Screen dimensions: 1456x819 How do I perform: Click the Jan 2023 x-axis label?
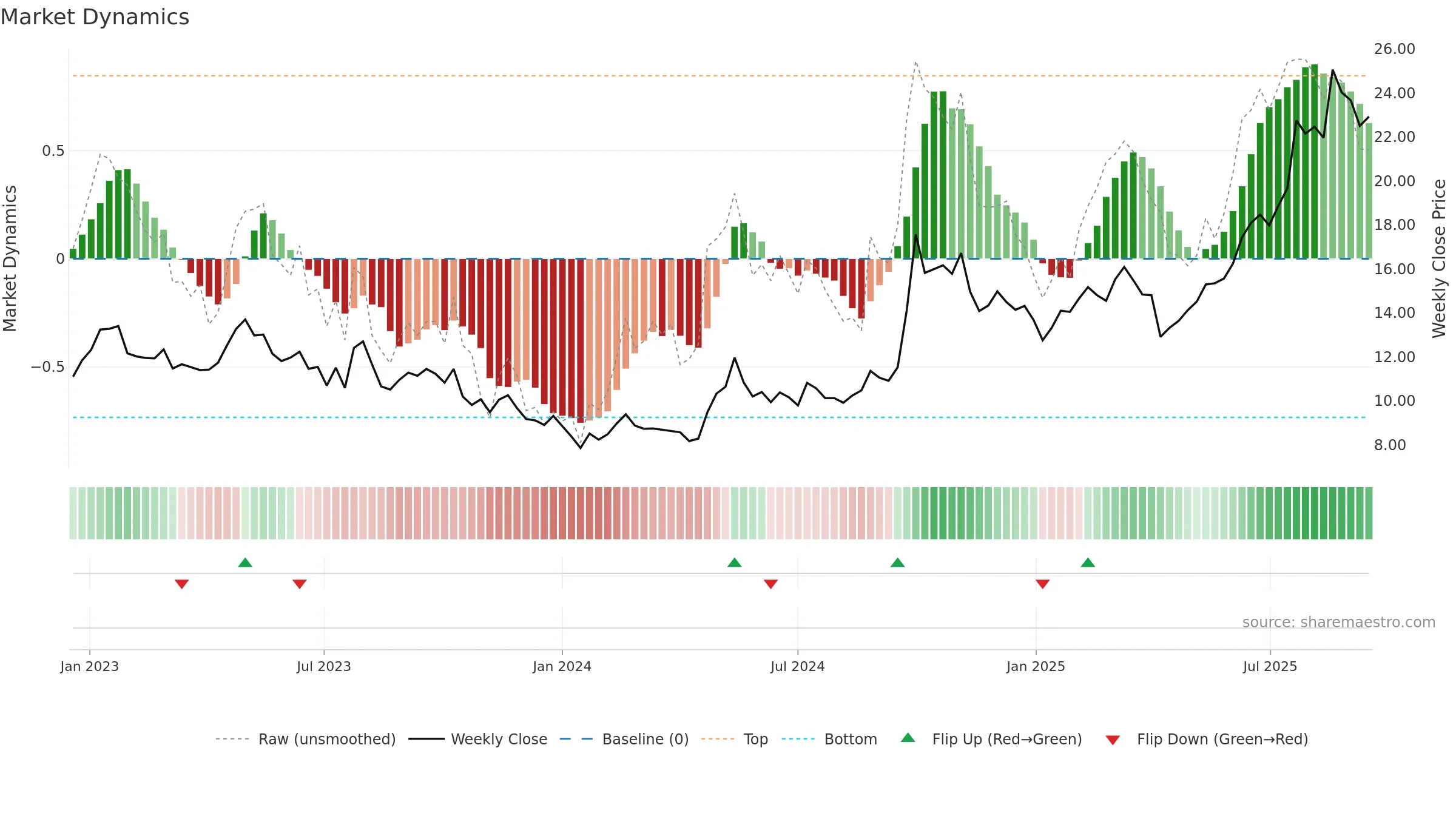[90, 666]
